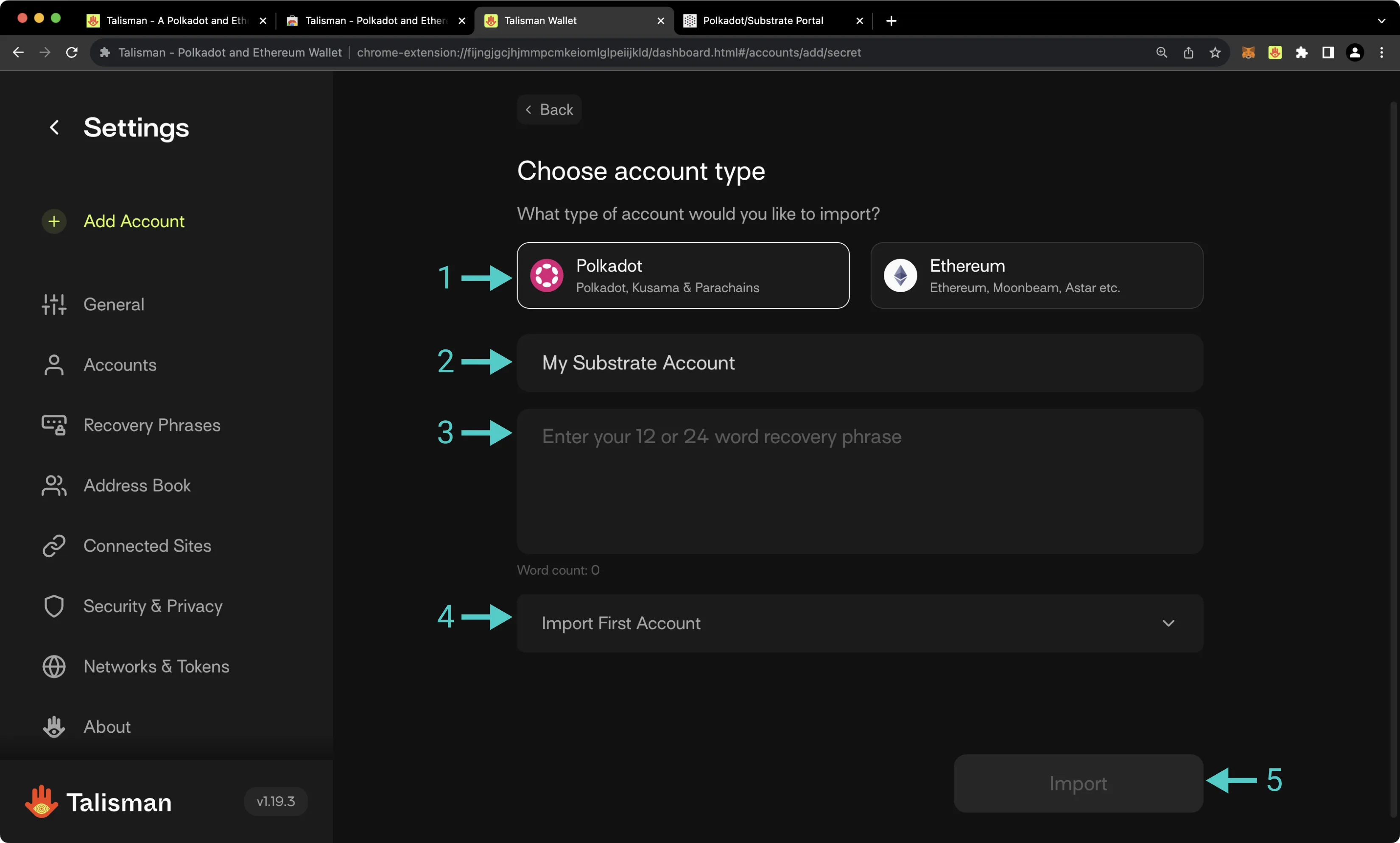Click the Import button

point(1078,783)
